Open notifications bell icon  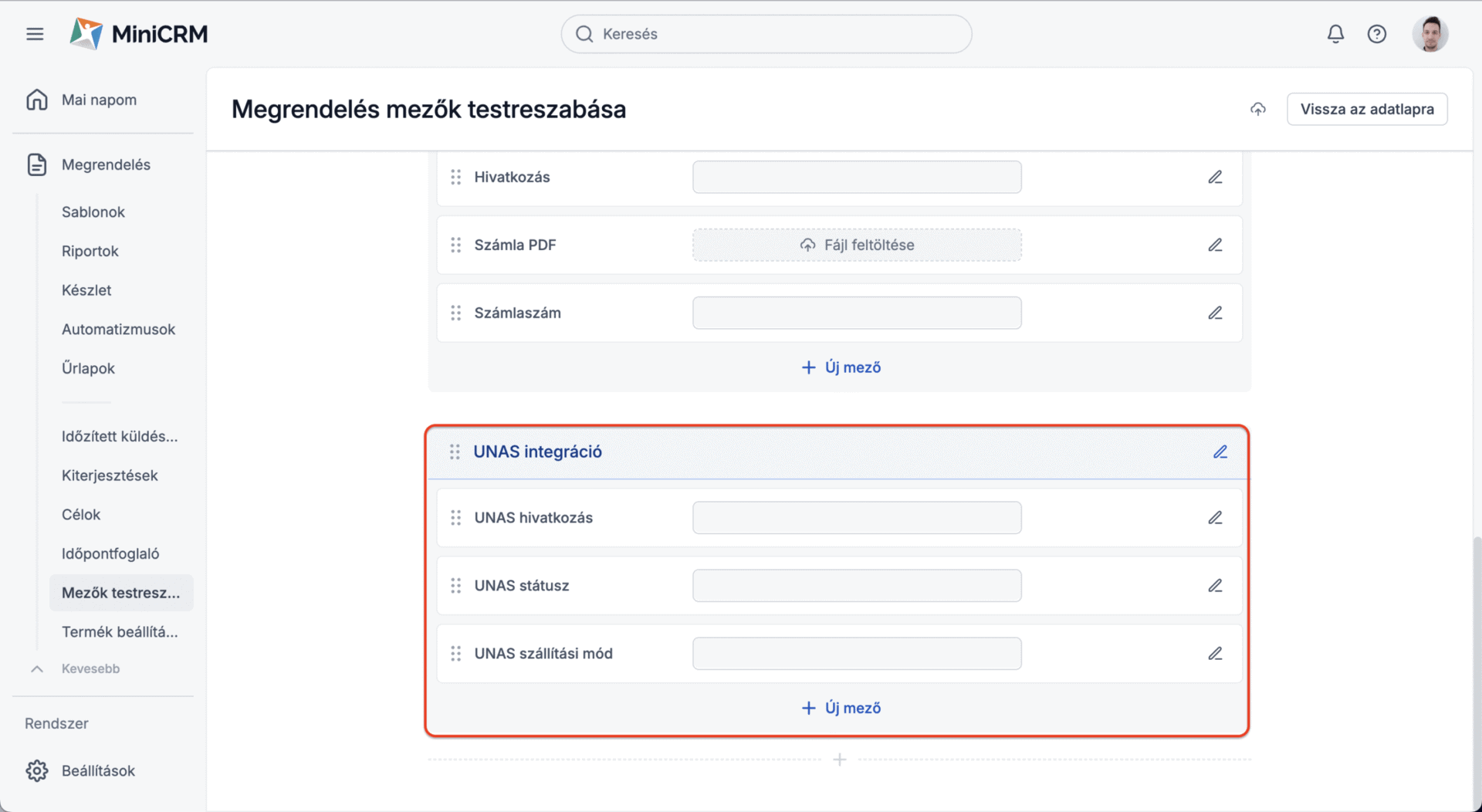click(1335, 34)
